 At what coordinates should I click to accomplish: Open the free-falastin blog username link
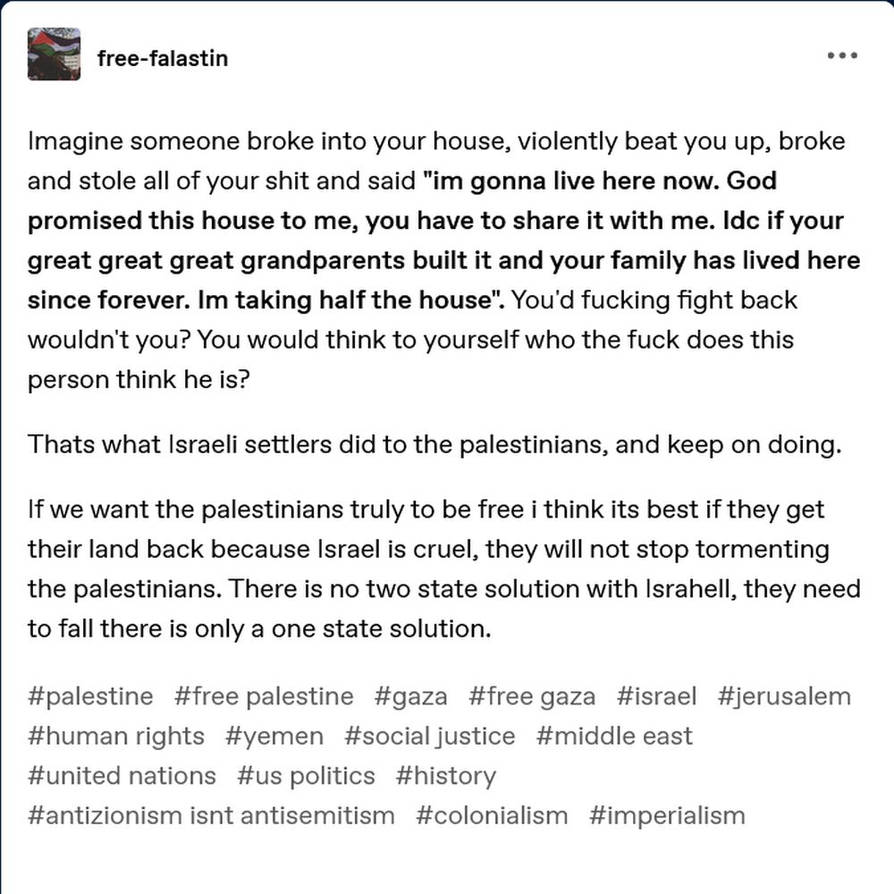point(162,58)
